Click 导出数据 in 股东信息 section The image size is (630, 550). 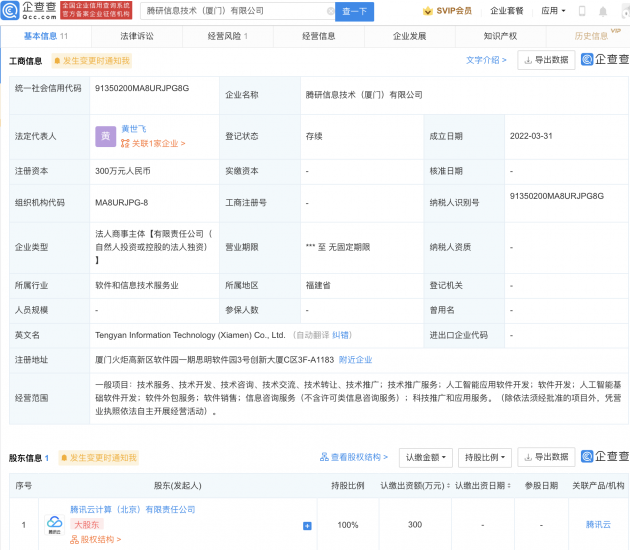pos(546,457)
